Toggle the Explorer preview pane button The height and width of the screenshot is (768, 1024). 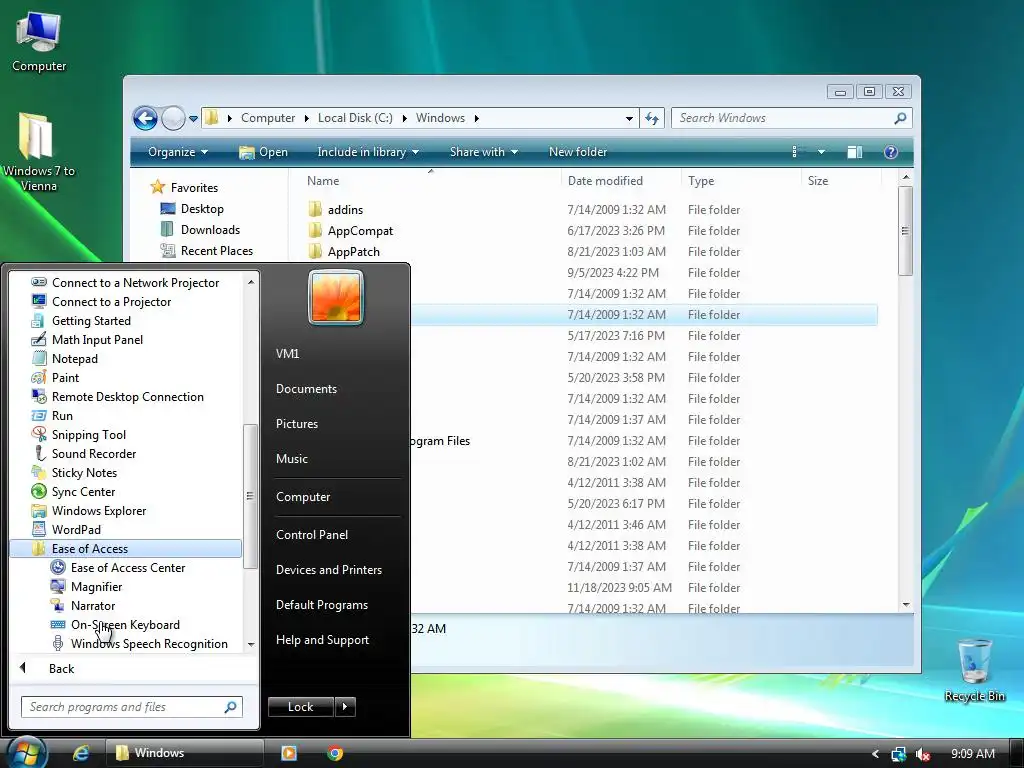click(x=854, y=152)
